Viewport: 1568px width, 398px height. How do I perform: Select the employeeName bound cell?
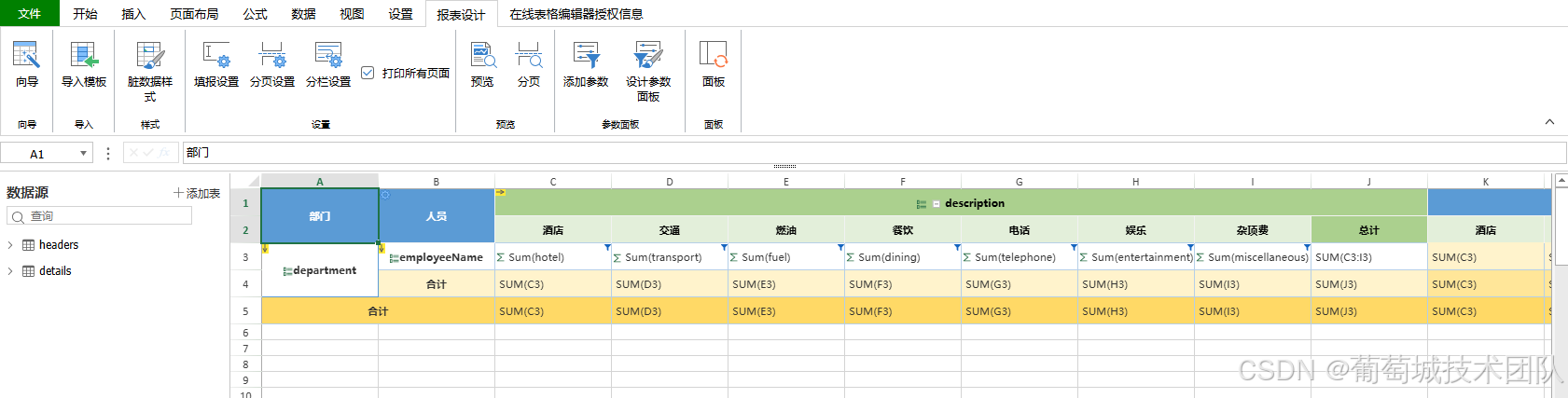pyautogui.click(x=437, y=257)
